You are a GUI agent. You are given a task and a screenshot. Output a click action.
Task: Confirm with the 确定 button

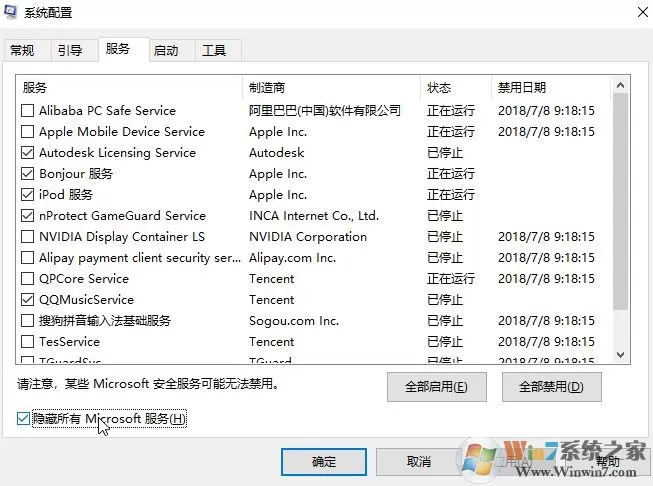[324, 462]
